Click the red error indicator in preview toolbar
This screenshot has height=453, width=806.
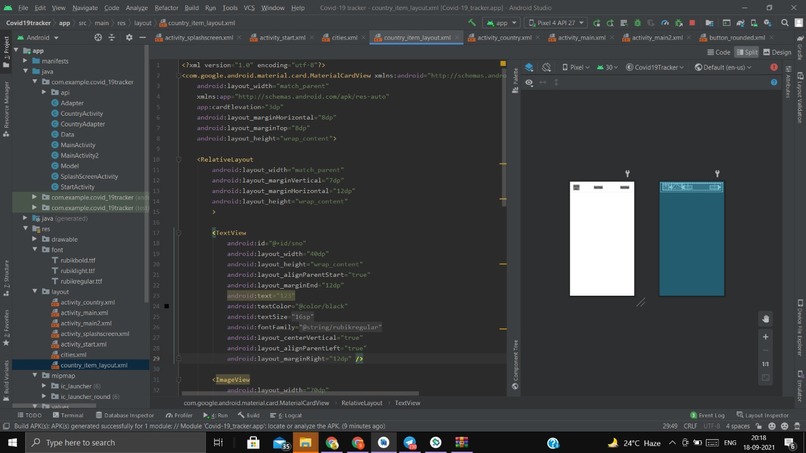click(774, 67)
